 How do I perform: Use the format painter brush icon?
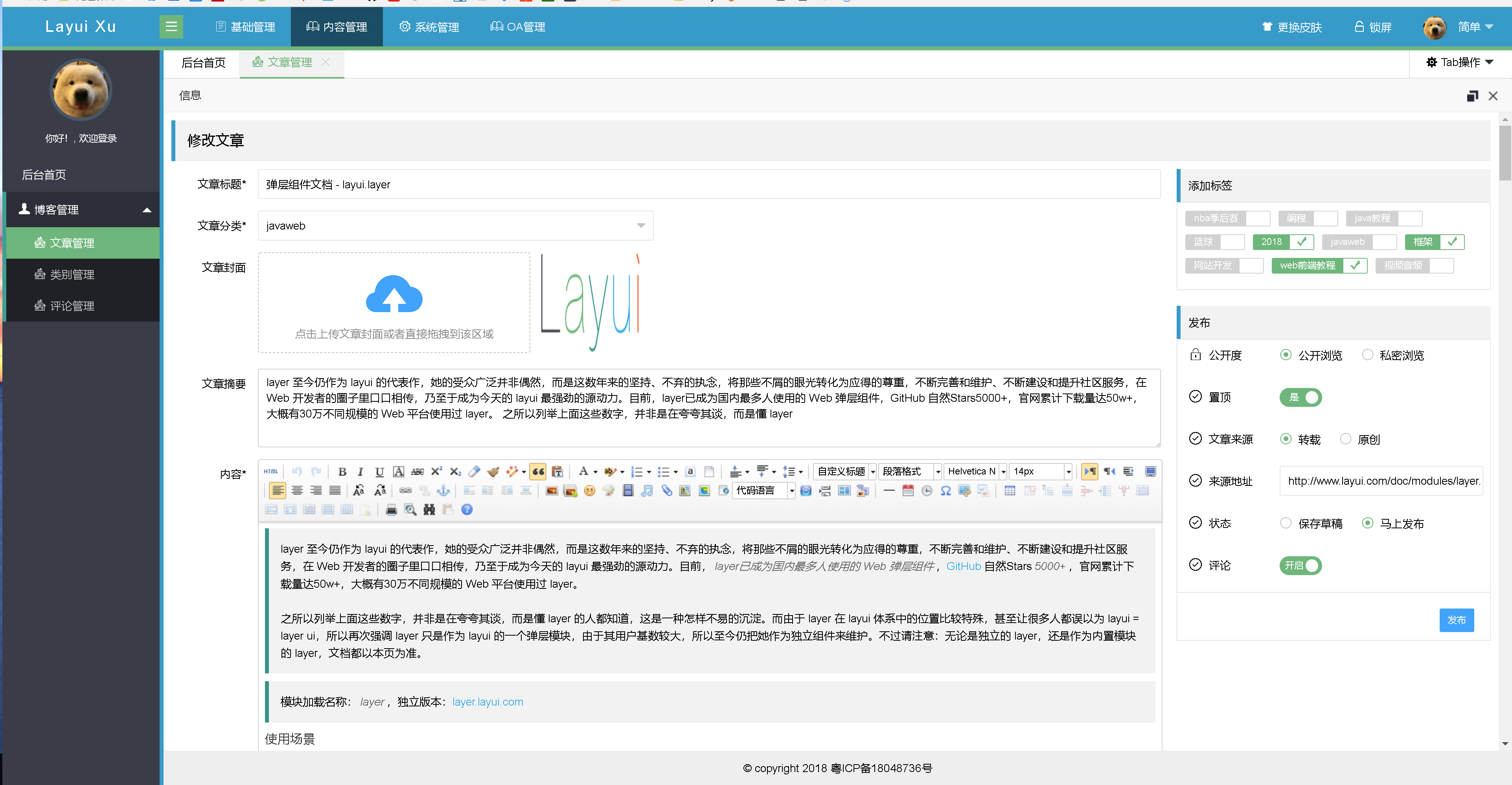click(493, 472)
